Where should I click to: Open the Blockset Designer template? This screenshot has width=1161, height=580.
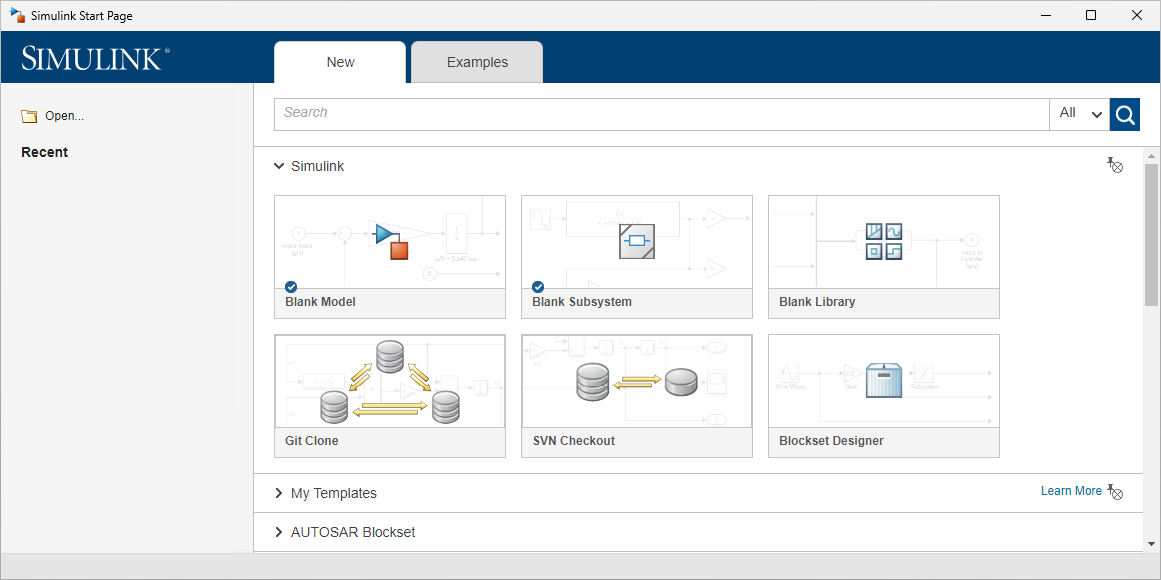coord(883,382)
